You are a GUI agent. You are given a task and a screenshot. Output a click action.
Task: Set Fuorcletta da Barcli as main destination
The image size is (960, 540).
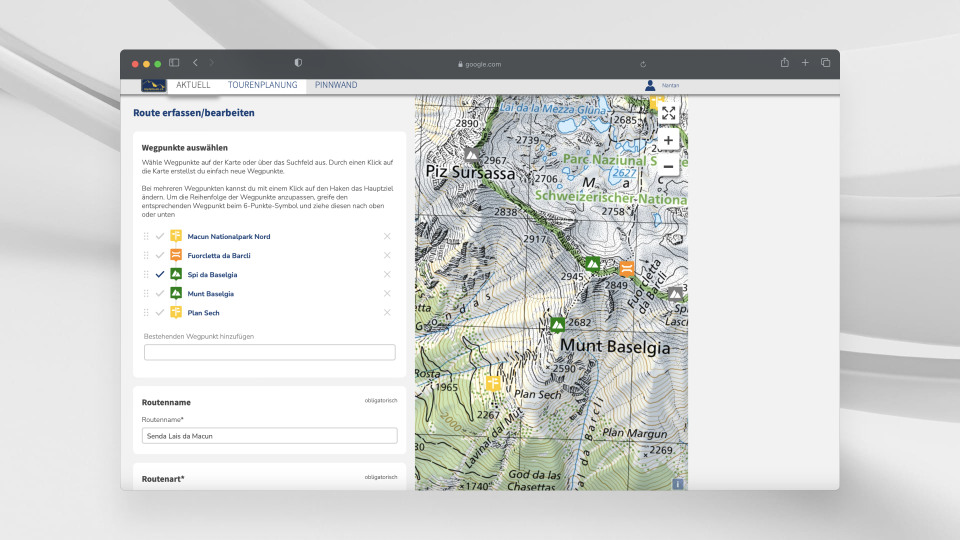160,255
